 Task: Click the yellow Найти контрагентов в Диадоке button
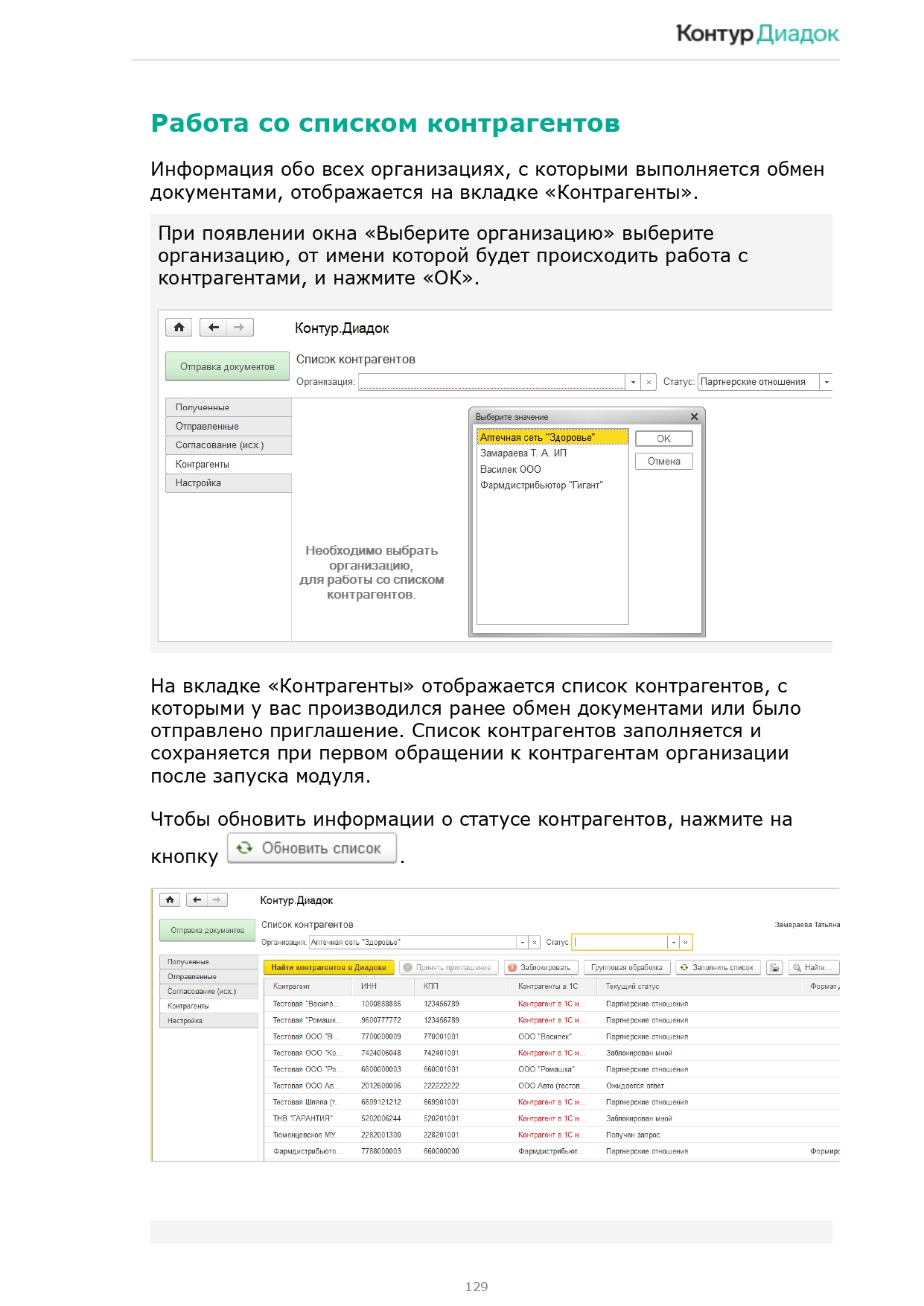(328, 967)
